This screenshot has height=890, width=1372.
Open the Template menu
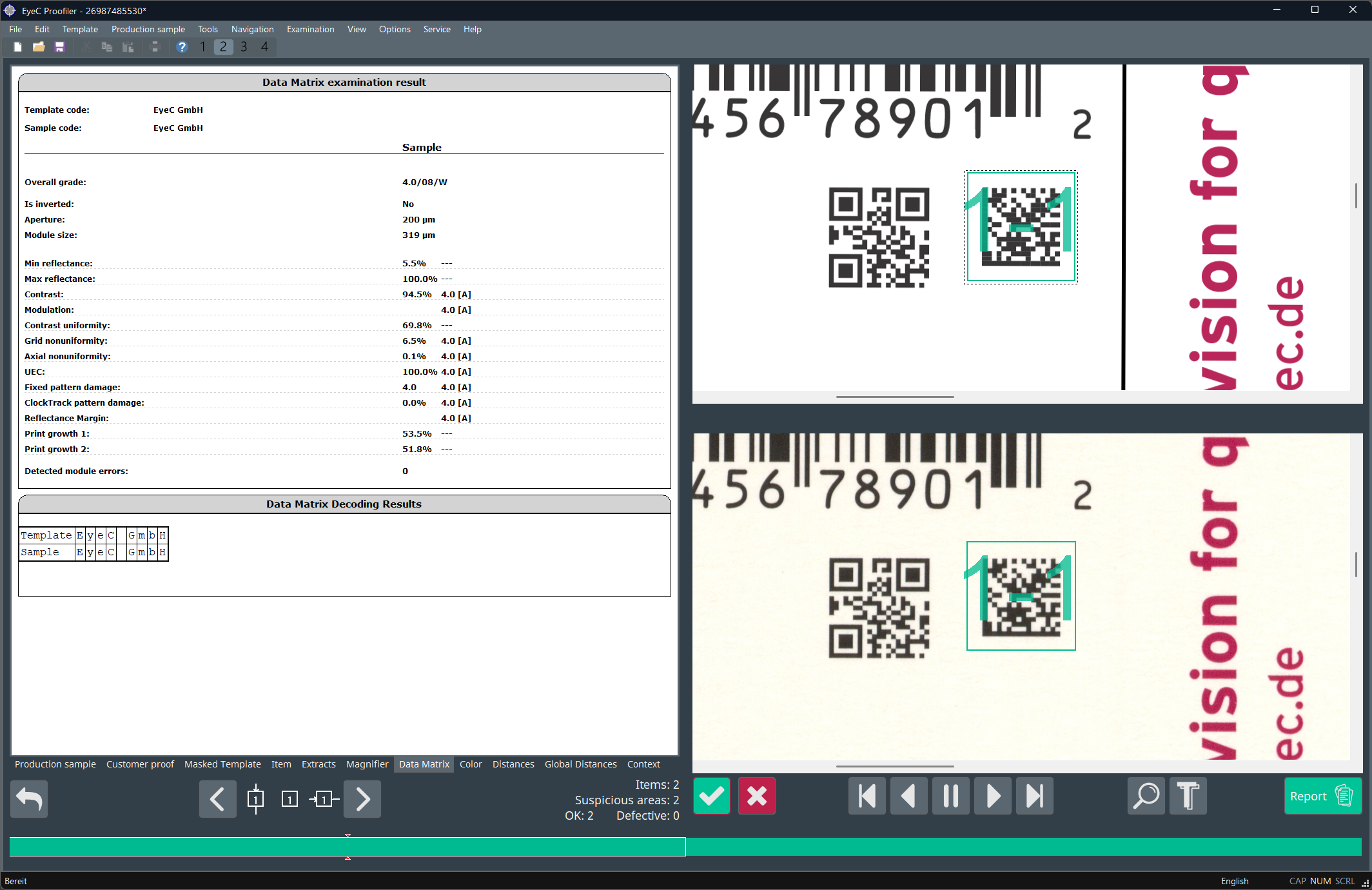coord(80,29)
